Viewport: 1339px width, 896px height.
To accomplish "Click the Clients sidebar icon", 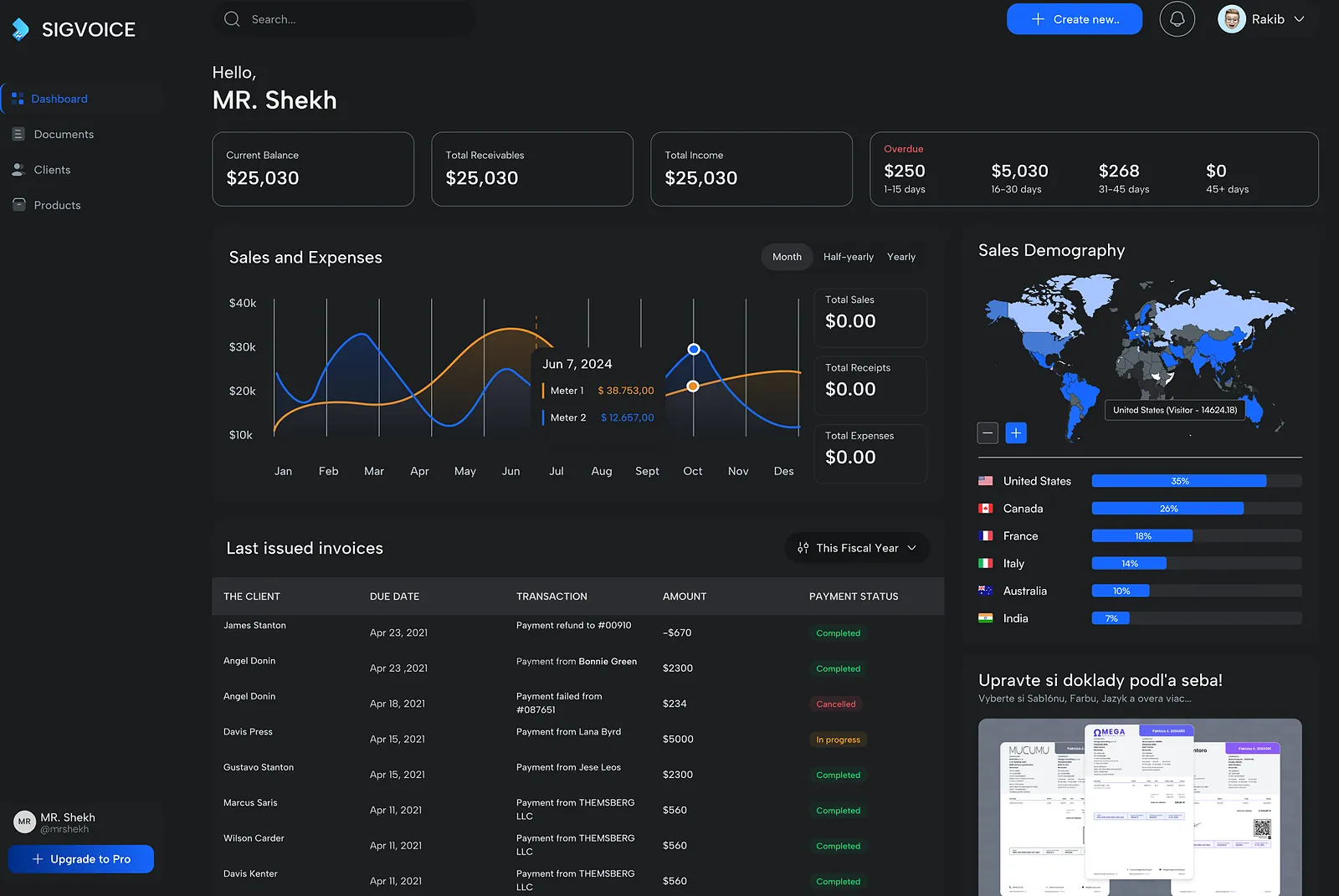I will 18,170.
